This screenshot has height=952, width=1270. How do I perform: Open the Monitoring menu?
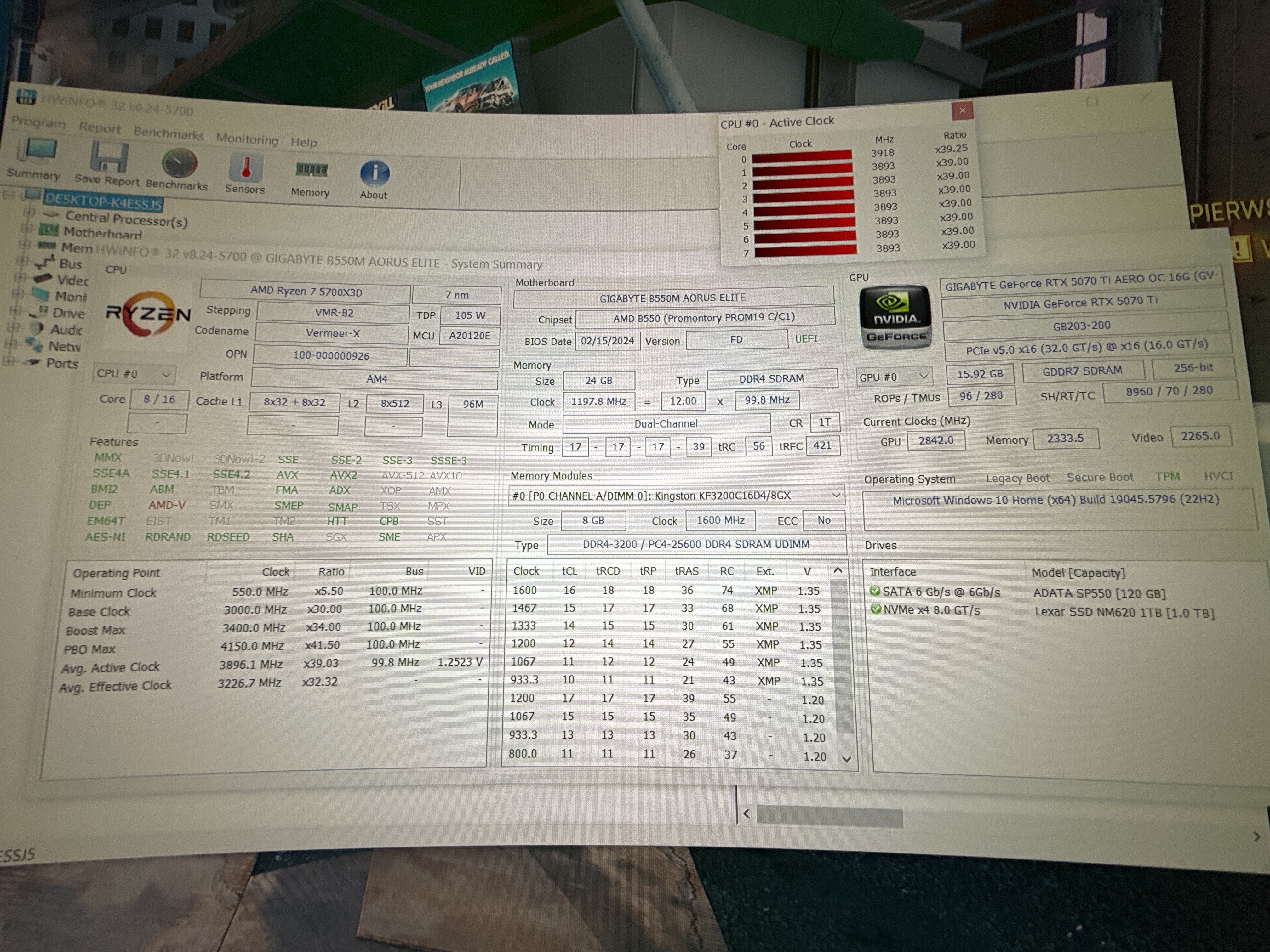(247, 139)
